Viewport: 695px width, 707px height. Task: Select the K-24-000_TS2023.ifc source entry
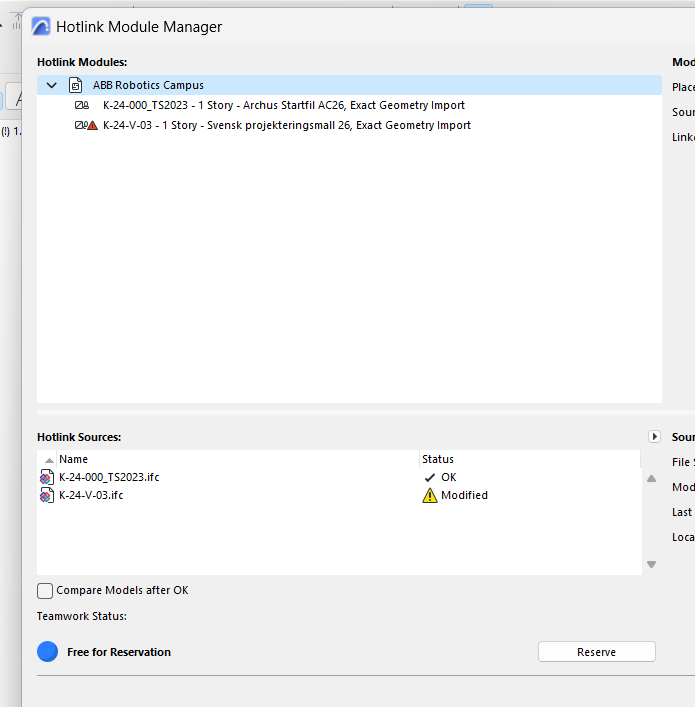(x=109, y=477)
